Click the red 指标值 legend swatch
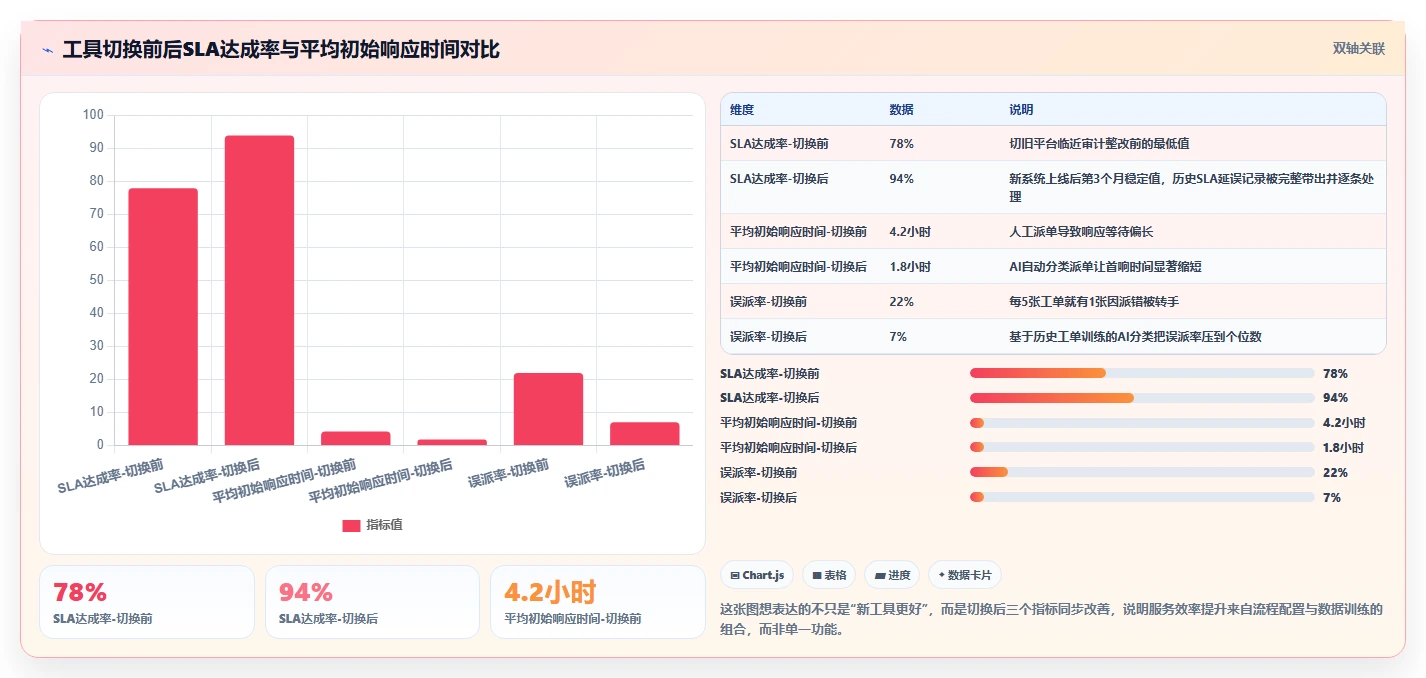 [351, 525]
